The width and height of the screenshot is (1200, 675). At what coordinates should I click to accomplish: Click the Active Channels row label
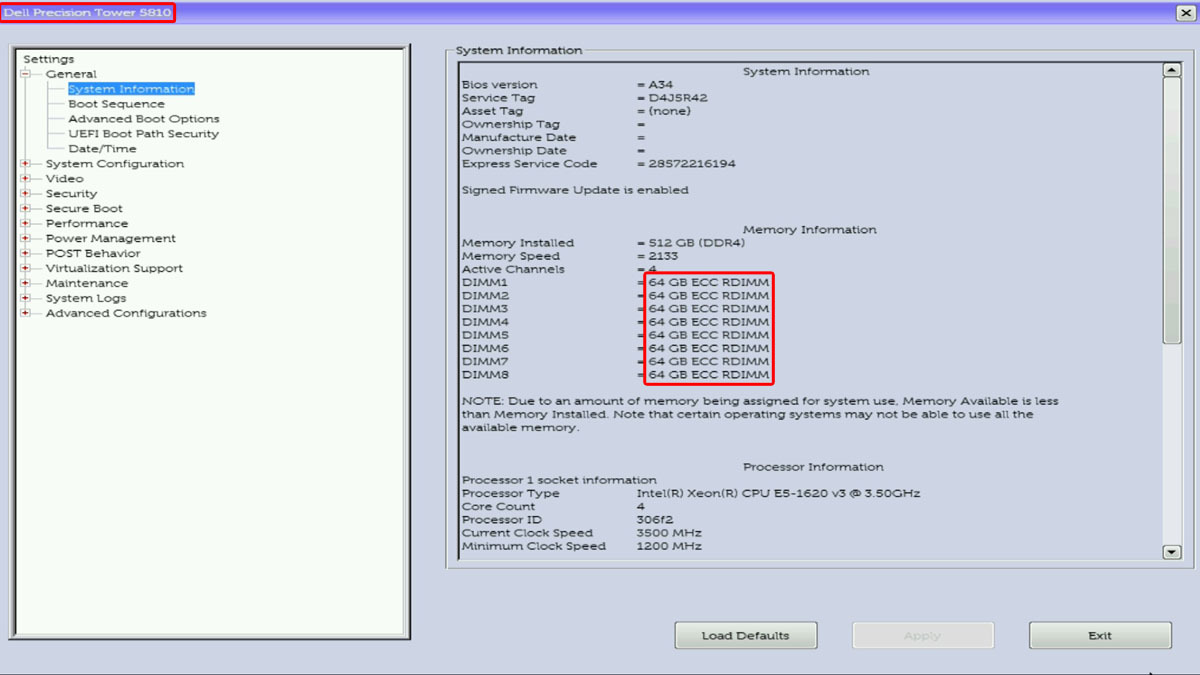point(513,270)
